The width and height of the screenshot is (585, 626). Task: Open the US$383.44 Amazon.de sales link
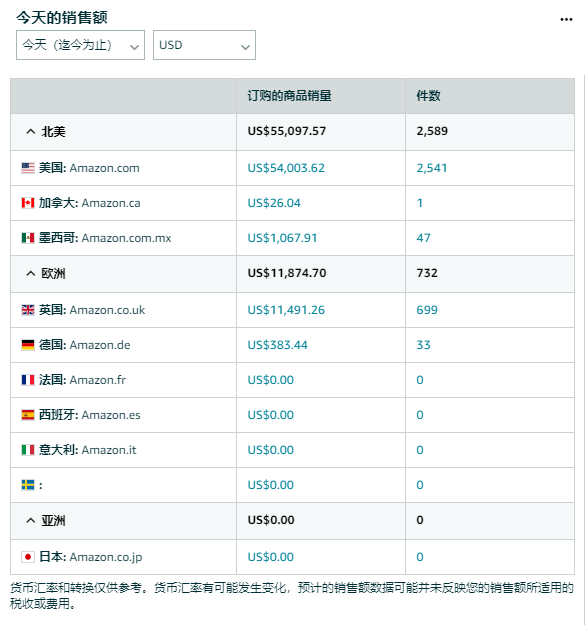click(278, 345)
